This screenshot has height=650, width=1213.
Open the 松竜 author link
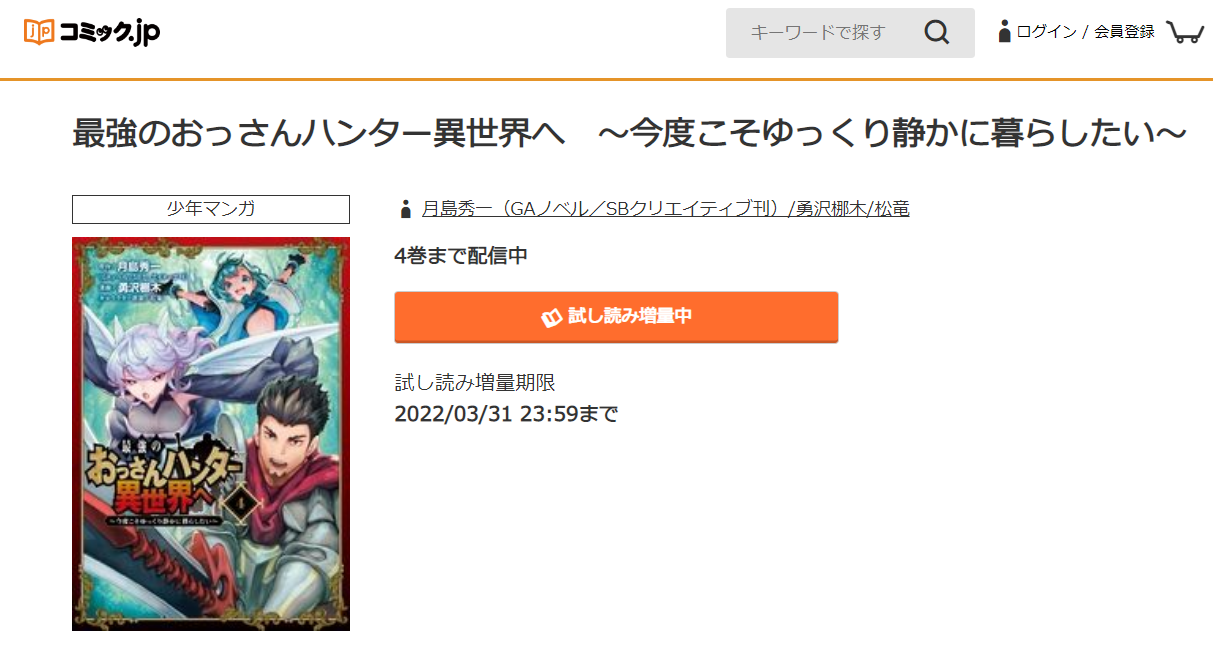[891, 209]
